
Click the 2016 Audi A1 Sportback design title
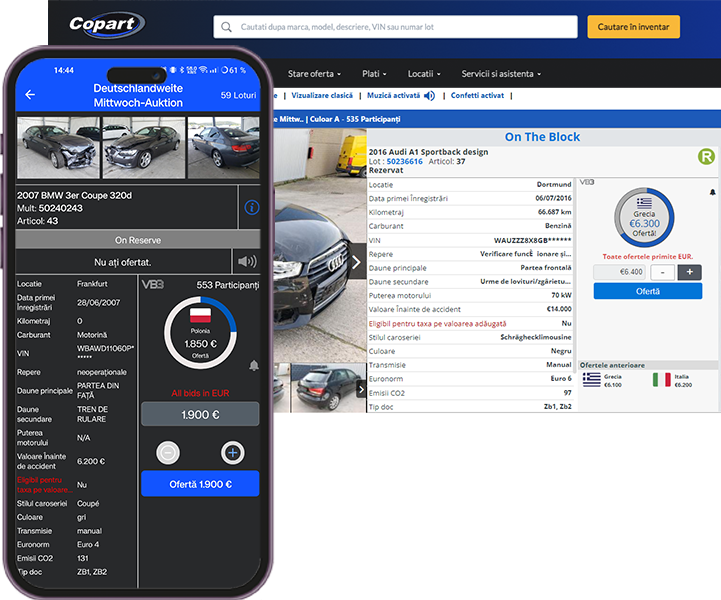point(428,152)
